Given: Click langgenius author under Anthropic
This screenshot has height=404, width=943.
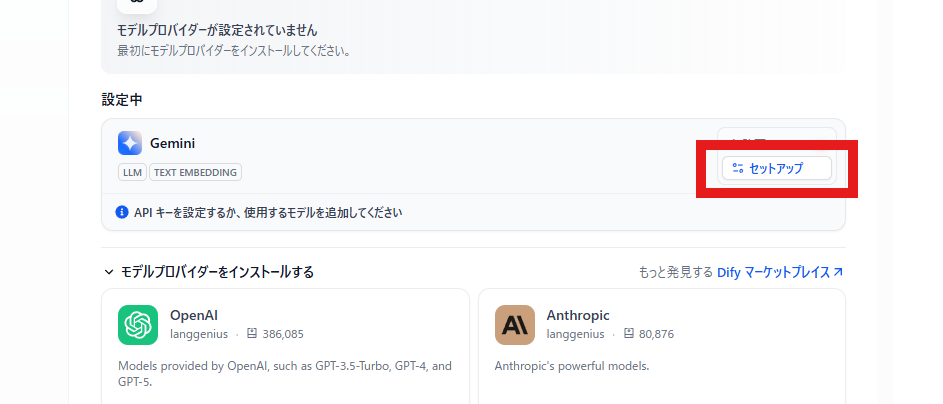Looking at the screenshot, I should (x=575, y=334).
